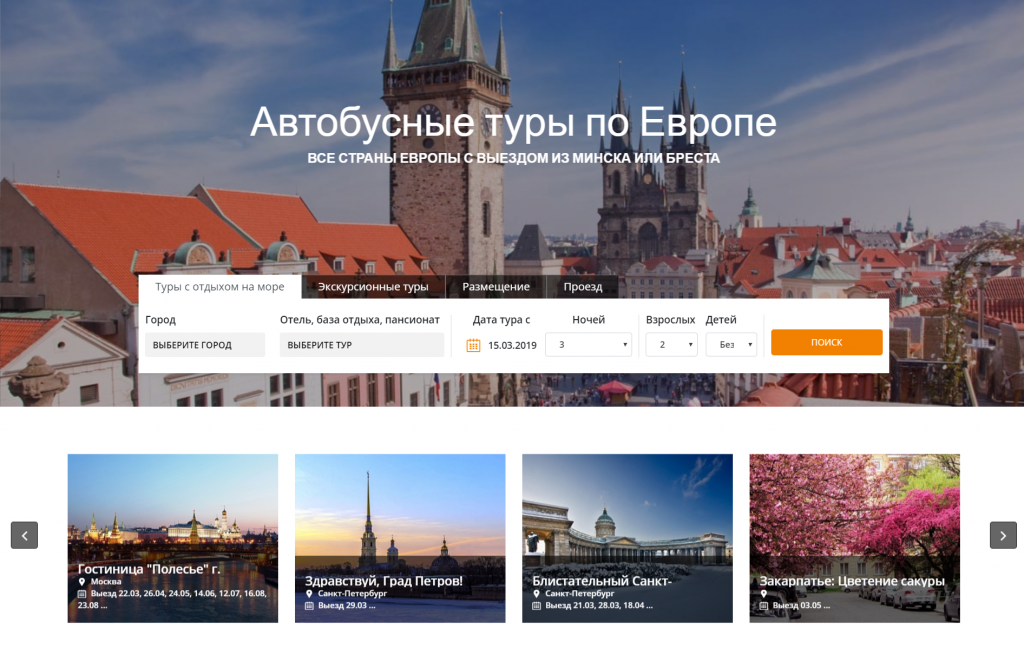Click calendar icon on Гостиница Полесье card
This screenshot has height=649, width=1024.
(82, 594)
